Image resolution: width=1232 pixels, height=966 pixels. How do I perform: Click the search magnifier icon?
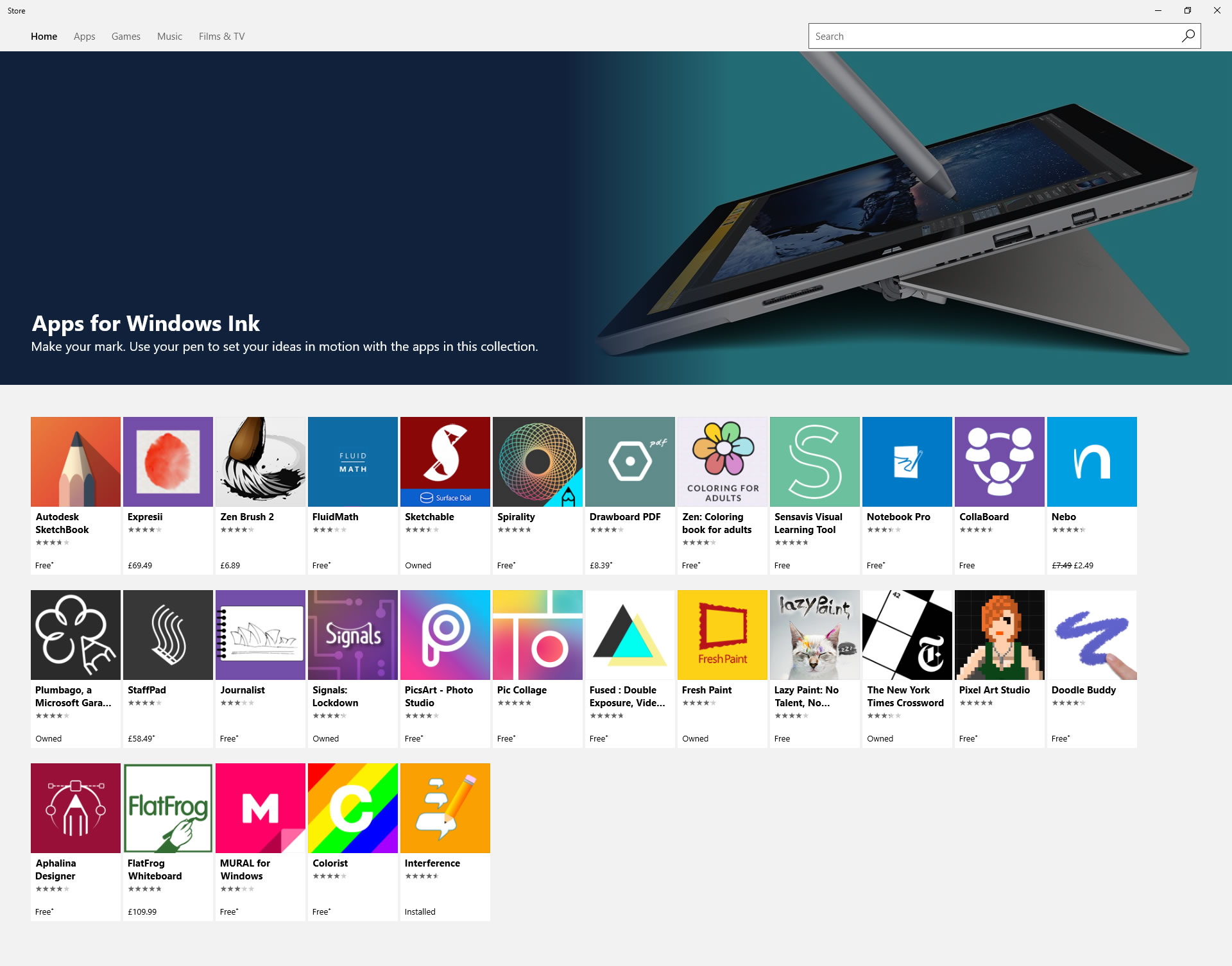1188,36
